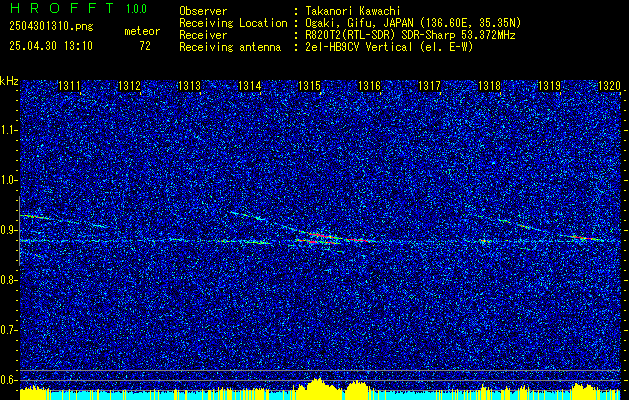Click the 1316 time marker
The height and width of the screenshot is (400, 629).
369,86
